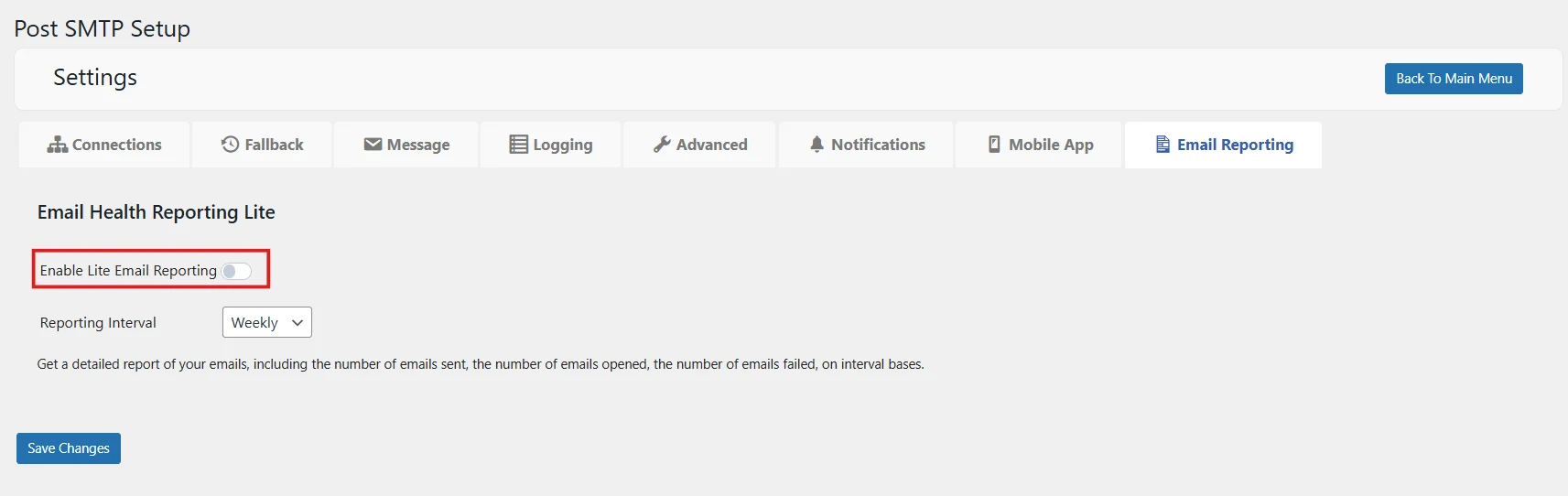Click the Notifications bell icon
Viewport: 1568px width, 496px height.
pyautogui.click(x=816, y=145)
